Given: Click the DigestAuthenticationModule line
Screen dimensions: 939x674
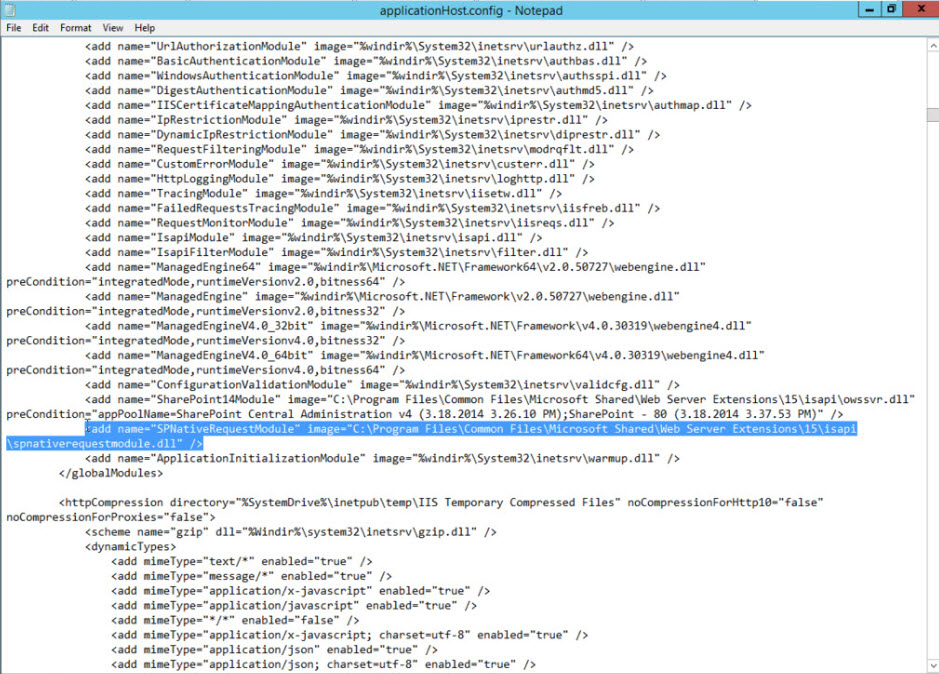Looking at the screenshot, I should coord(369,90).
